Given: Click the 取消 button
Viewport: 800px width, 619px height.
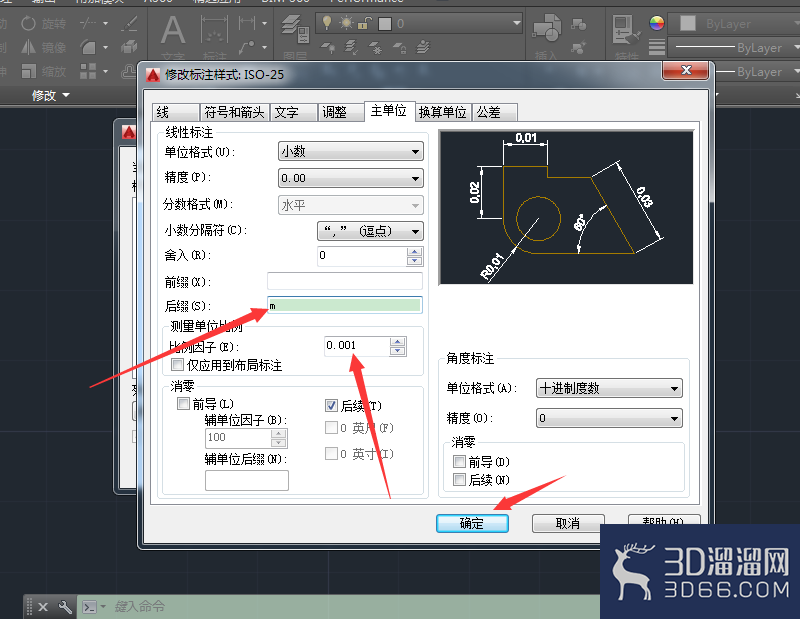Looking at the screenshot, I should pos(568,523).
